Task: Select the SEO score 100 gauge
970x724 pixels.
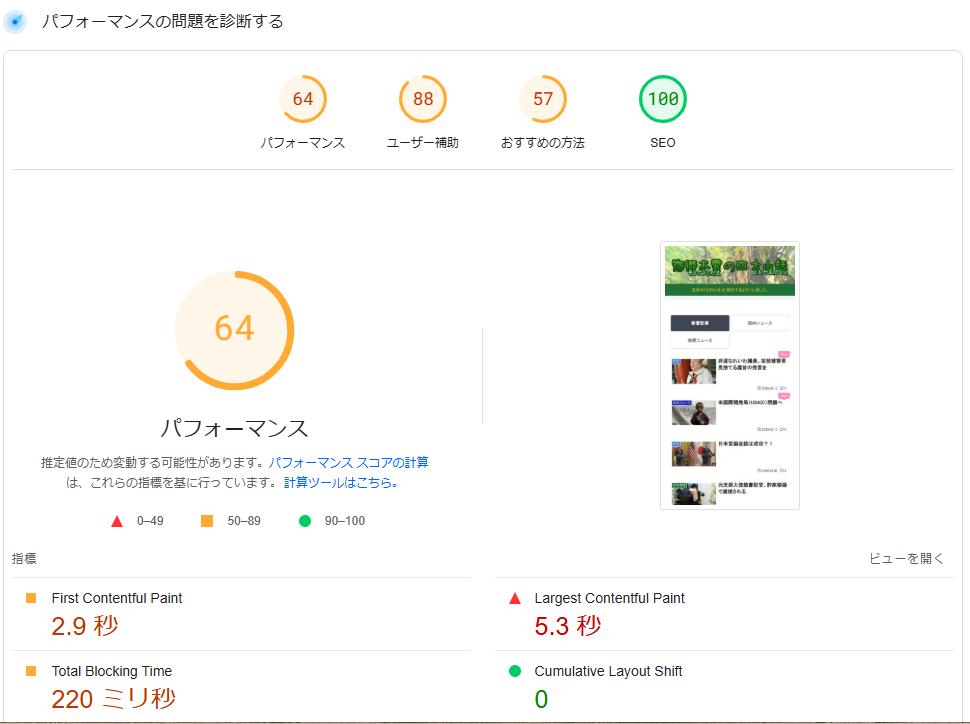Action: pyautogui.click(x=663, y=99)
